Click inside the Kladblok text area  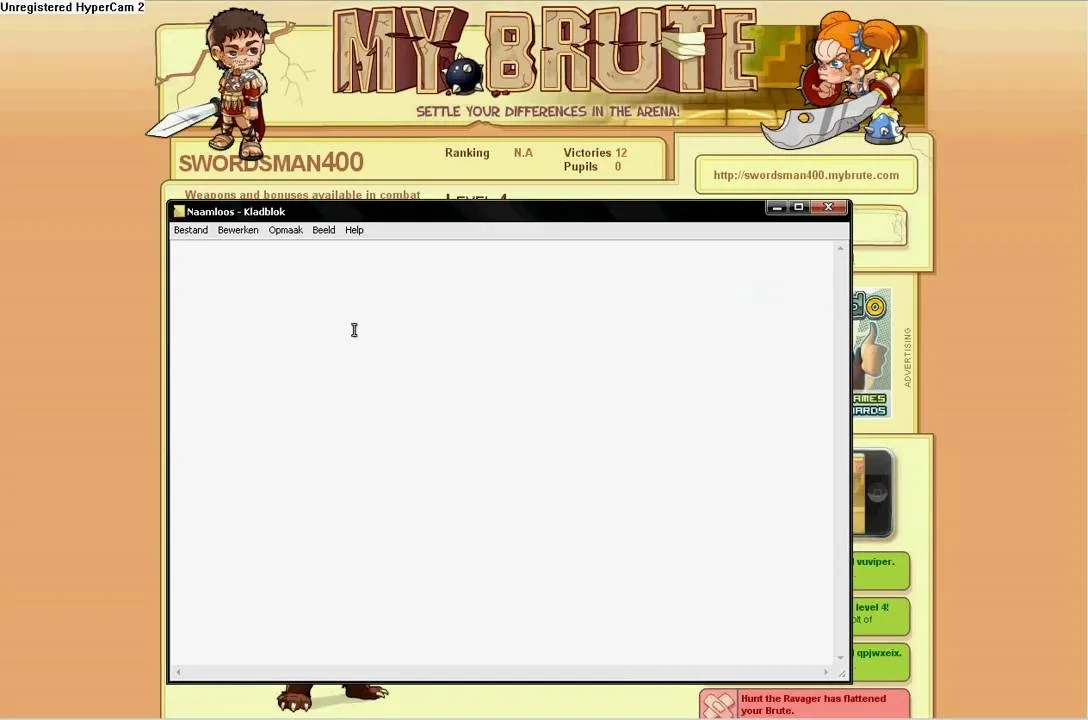click(x=501, y=452)
